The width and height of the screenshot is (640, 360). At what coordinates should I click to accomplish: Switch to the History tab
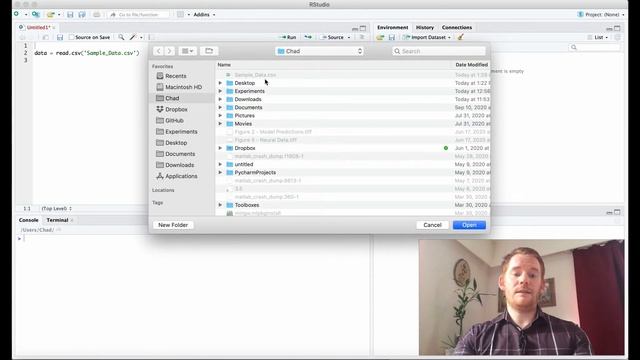424,27
